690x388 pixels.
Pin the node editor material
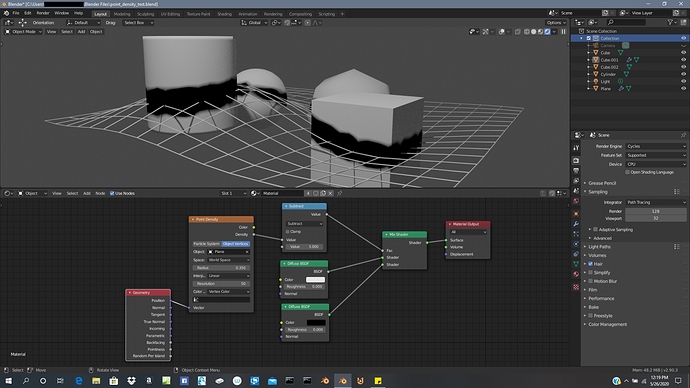(x=340, y=193)
